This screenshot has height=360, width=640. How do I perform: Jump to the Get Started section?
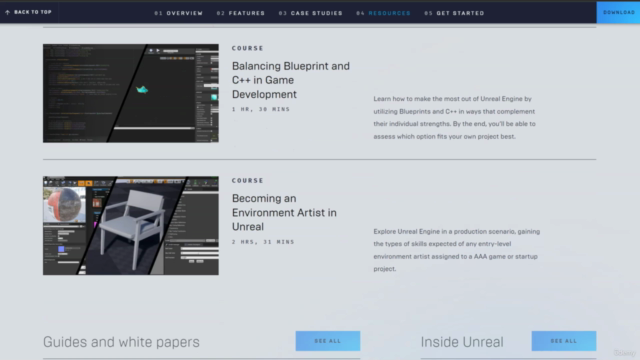pos(454,13)
